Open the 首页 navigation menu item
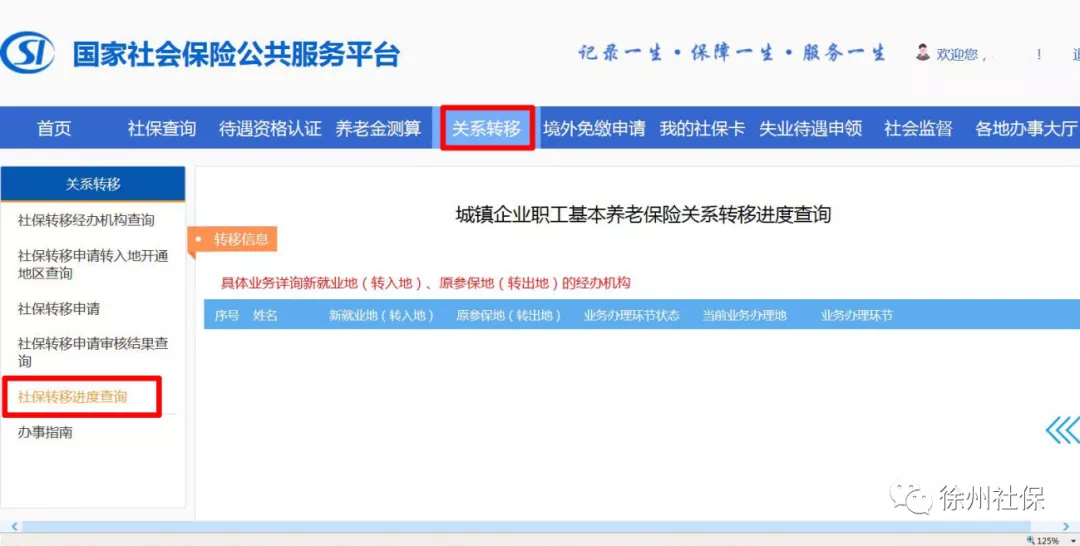1080x546 pixels. (x=54, y=128)
